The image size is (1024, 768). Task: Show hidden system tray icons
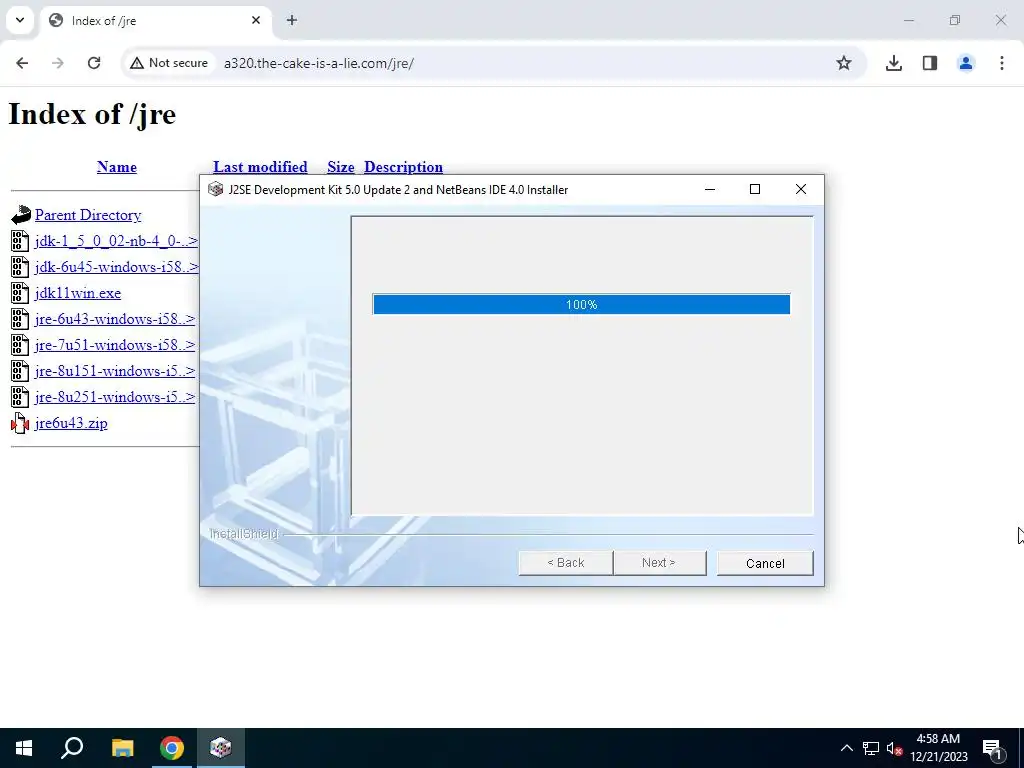846,748
